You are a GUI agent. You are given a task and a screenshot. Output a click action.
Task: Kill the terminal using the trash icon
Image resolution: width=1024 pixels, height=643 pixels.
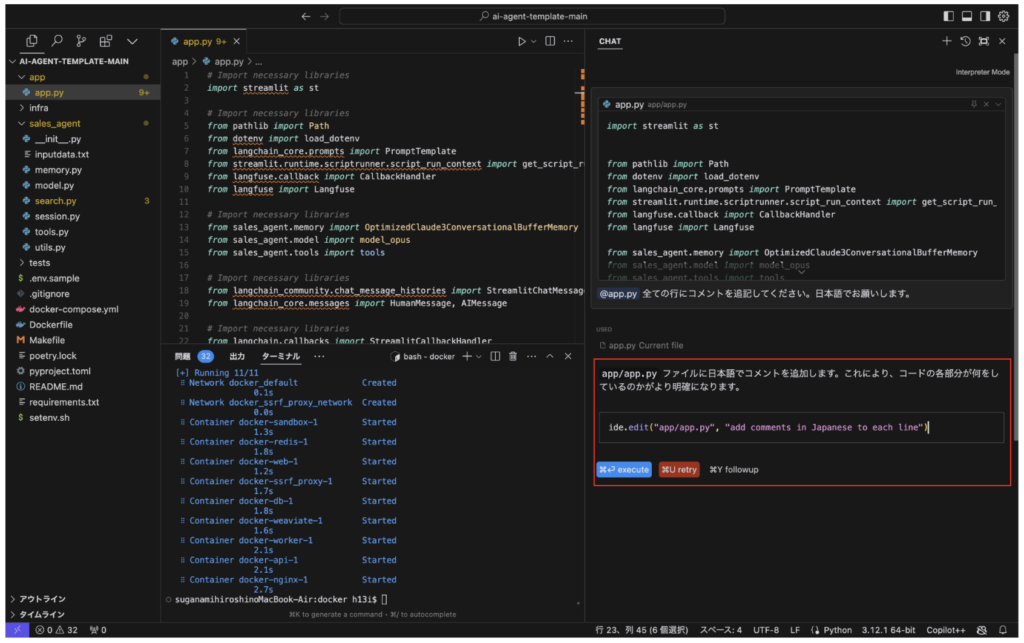click(512, 356)
